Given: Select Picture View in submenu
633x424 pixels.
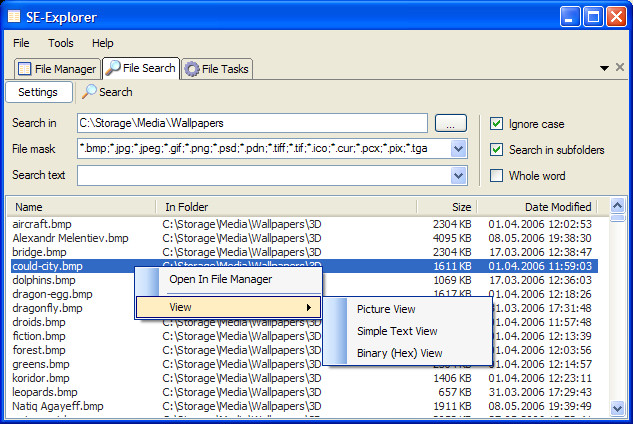Looking at the screenshot, I should pos(407,309).
